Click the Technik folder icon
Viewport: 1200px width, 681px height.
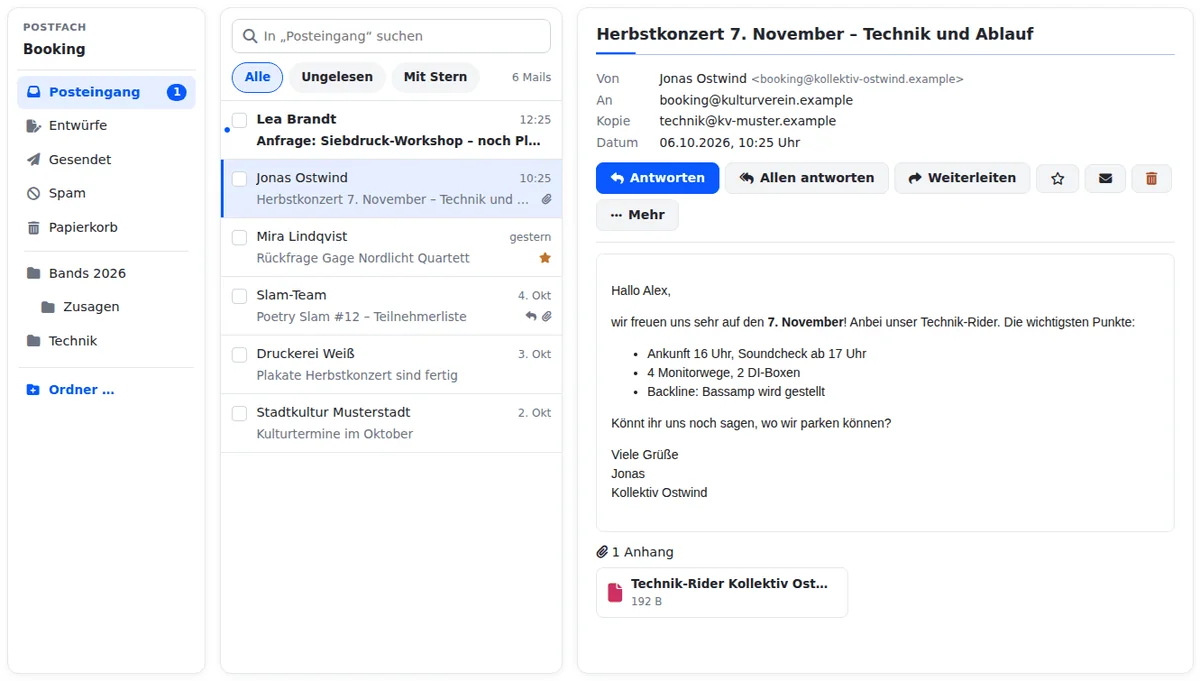pos(33,341)
